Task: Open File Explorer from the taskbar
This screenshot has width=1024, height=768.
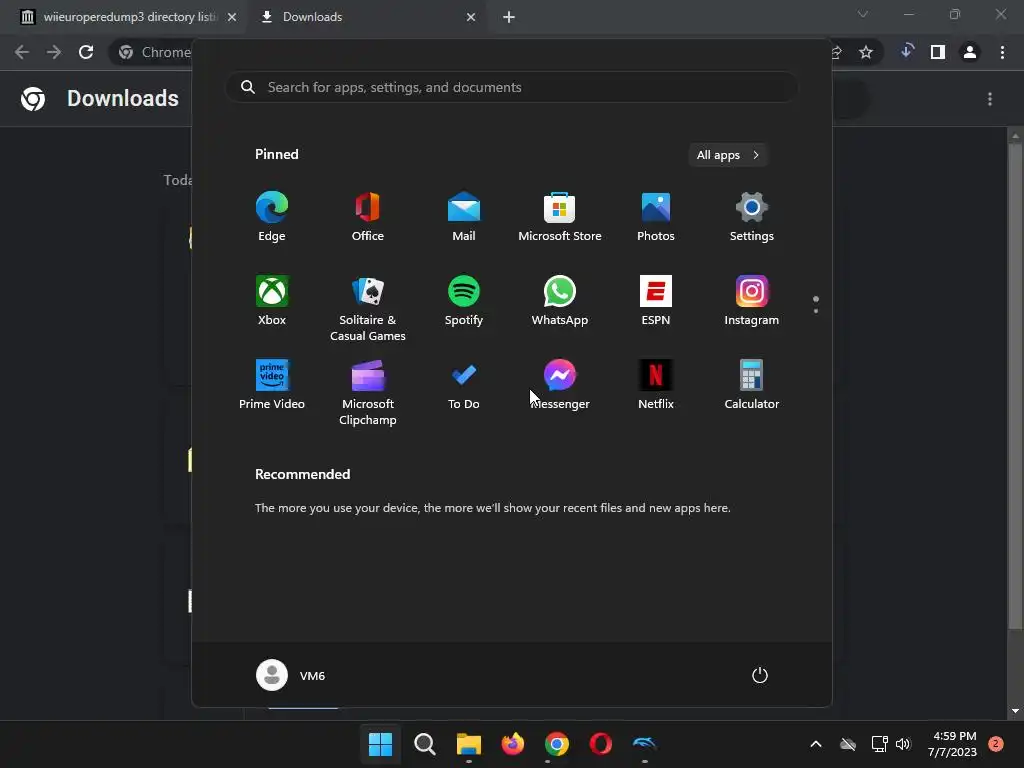Action: (x=468, y=743)
